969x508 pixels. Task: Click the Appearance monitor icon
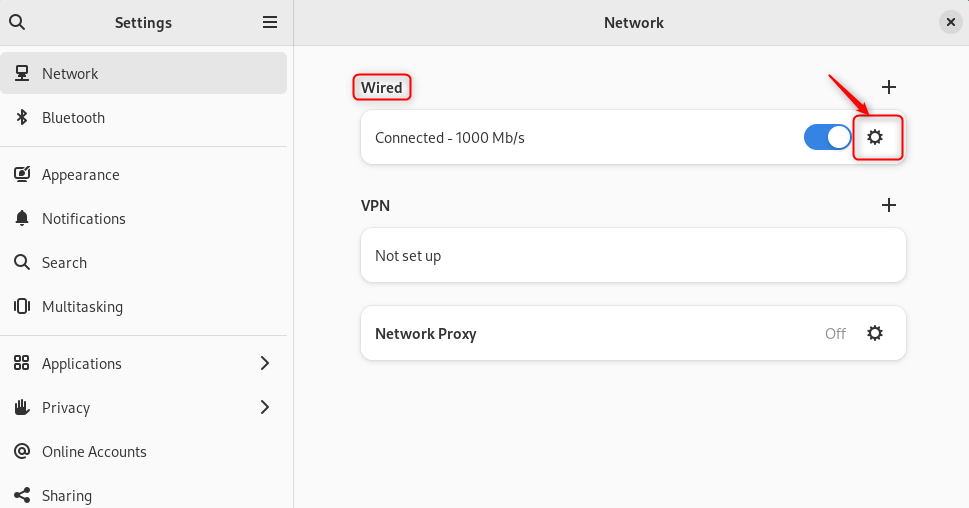22,174
